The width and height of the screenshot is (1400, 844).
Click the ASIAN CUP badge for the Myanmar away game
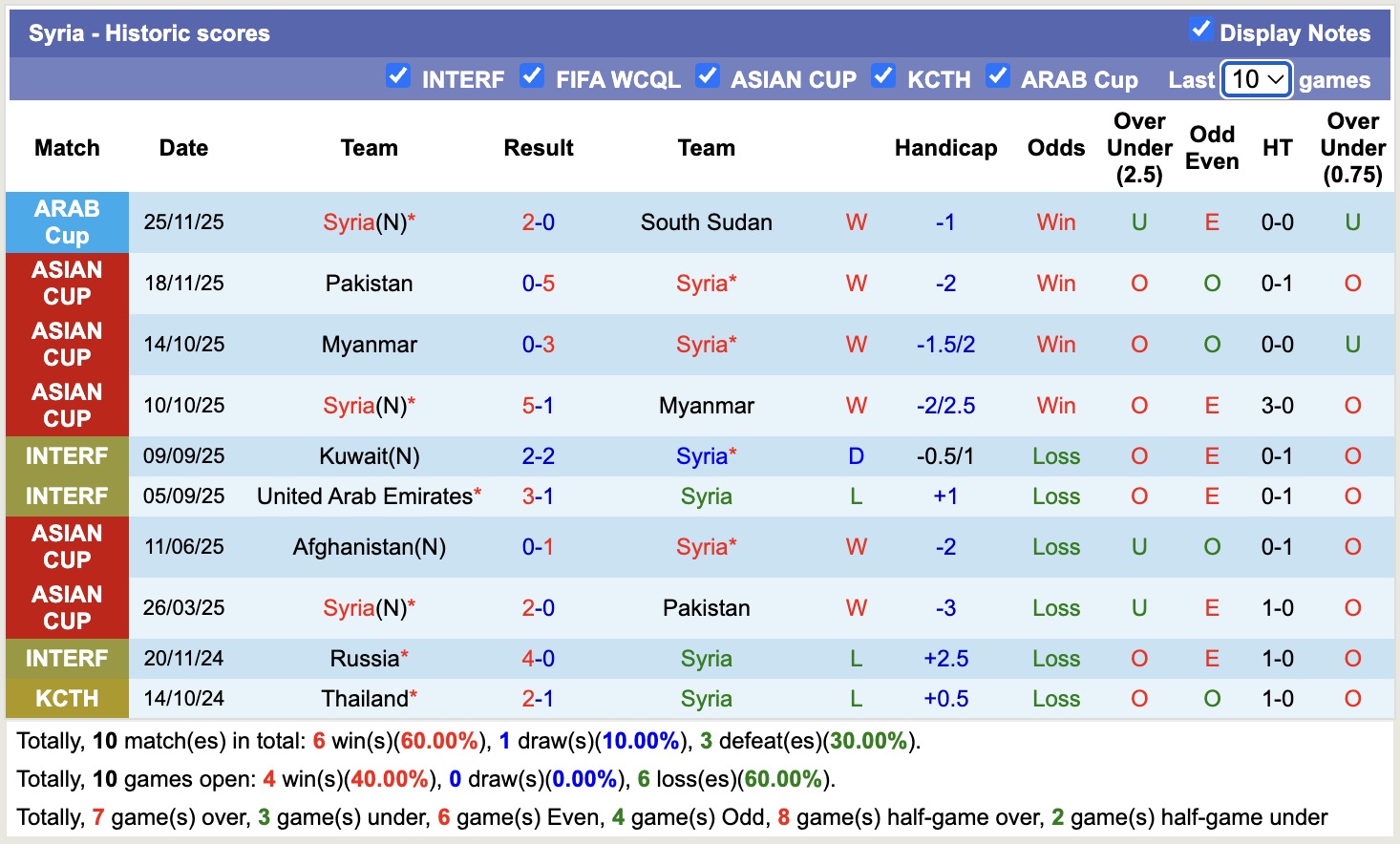click(67, 345)
